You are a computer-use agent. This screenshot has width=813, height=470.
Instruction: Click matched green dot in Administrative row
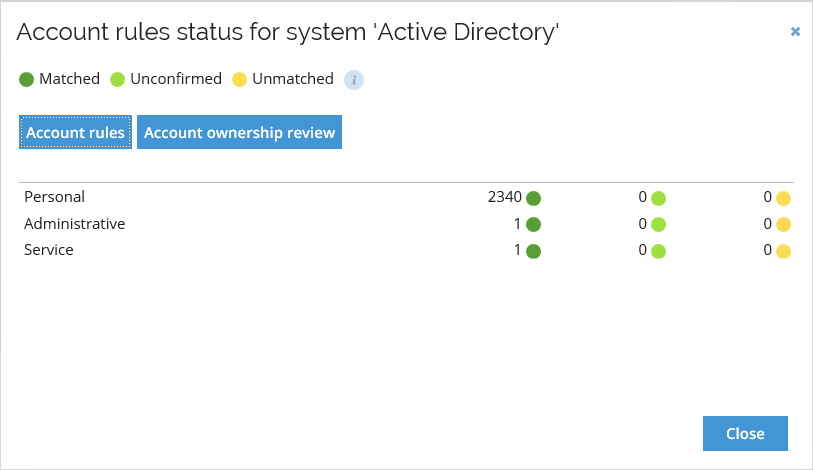(534, 225)
